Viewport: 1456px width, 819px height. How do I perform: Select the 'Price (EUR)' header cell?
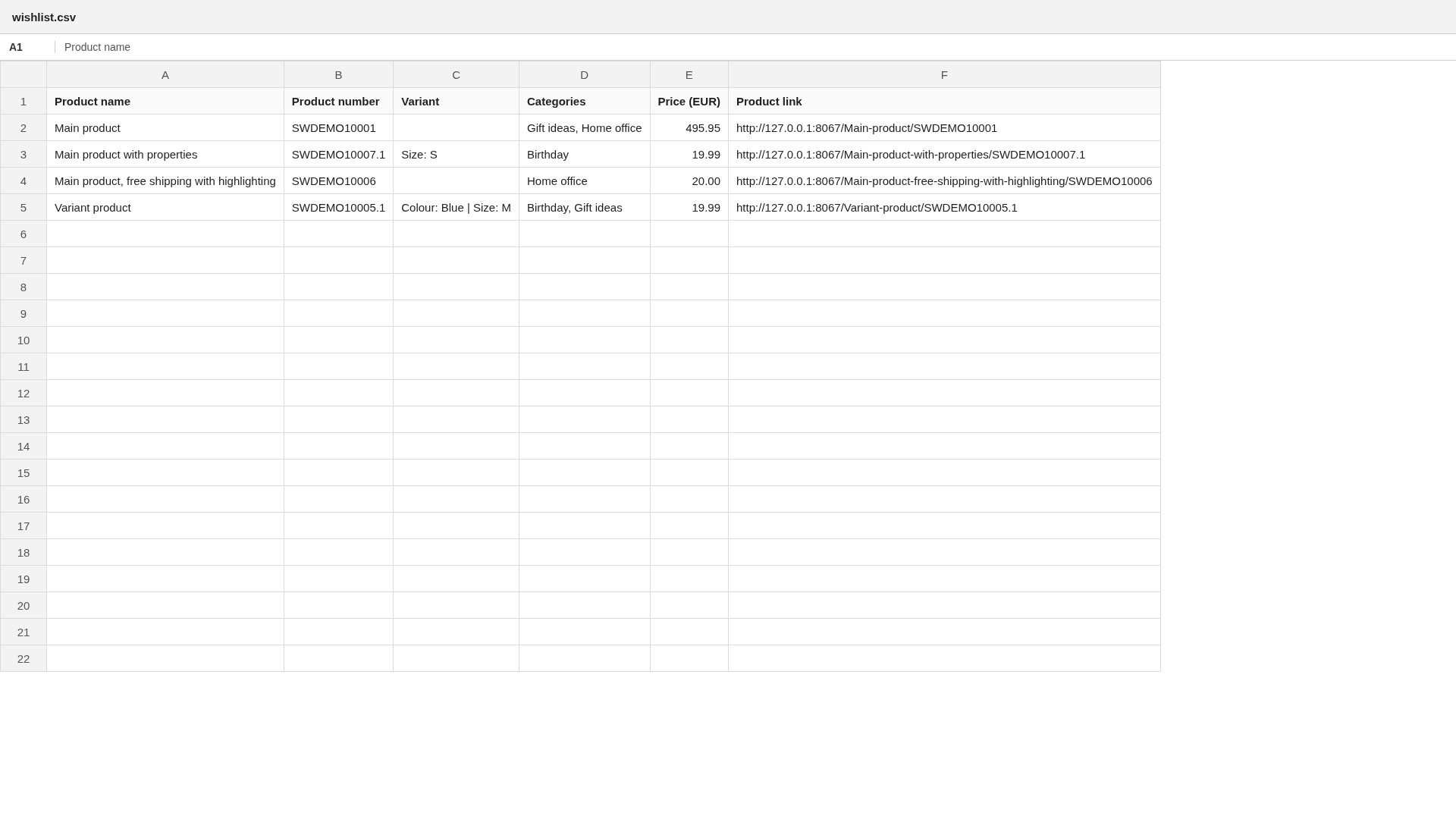[x=689, y=101]
